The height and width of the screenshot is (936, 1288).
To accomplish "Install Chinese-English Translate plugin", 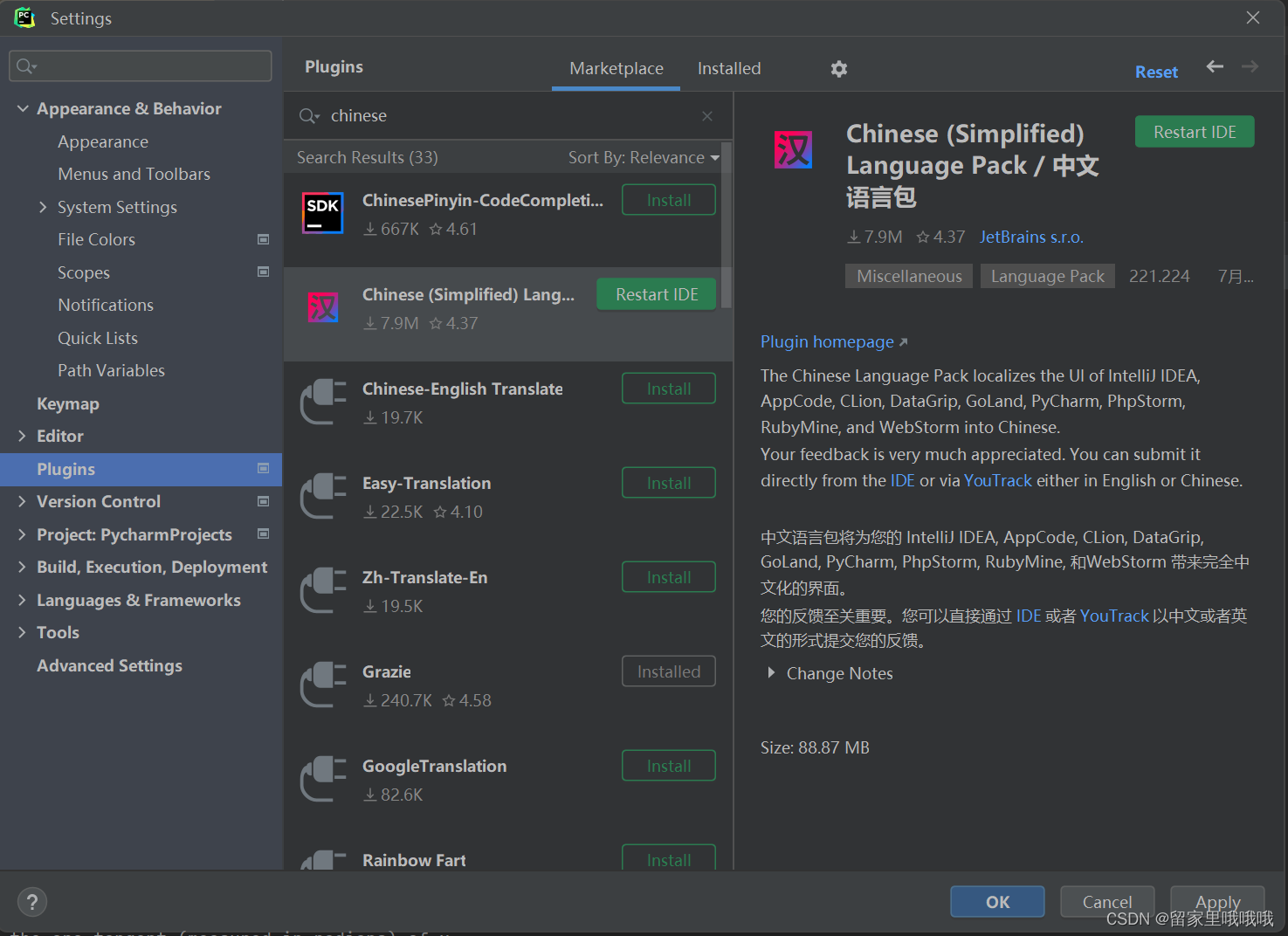I will (x=669, y=389).
